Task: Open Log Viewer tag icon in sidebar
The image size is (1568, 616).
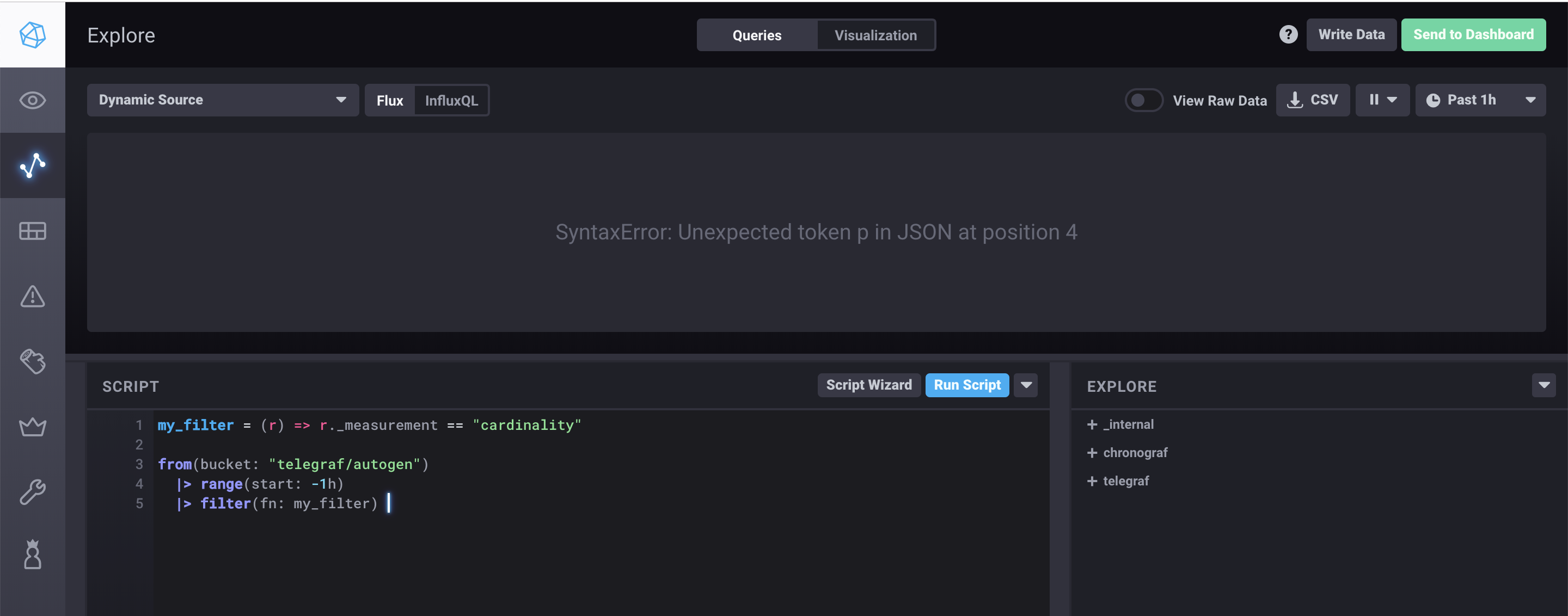Action: point(32,361)
